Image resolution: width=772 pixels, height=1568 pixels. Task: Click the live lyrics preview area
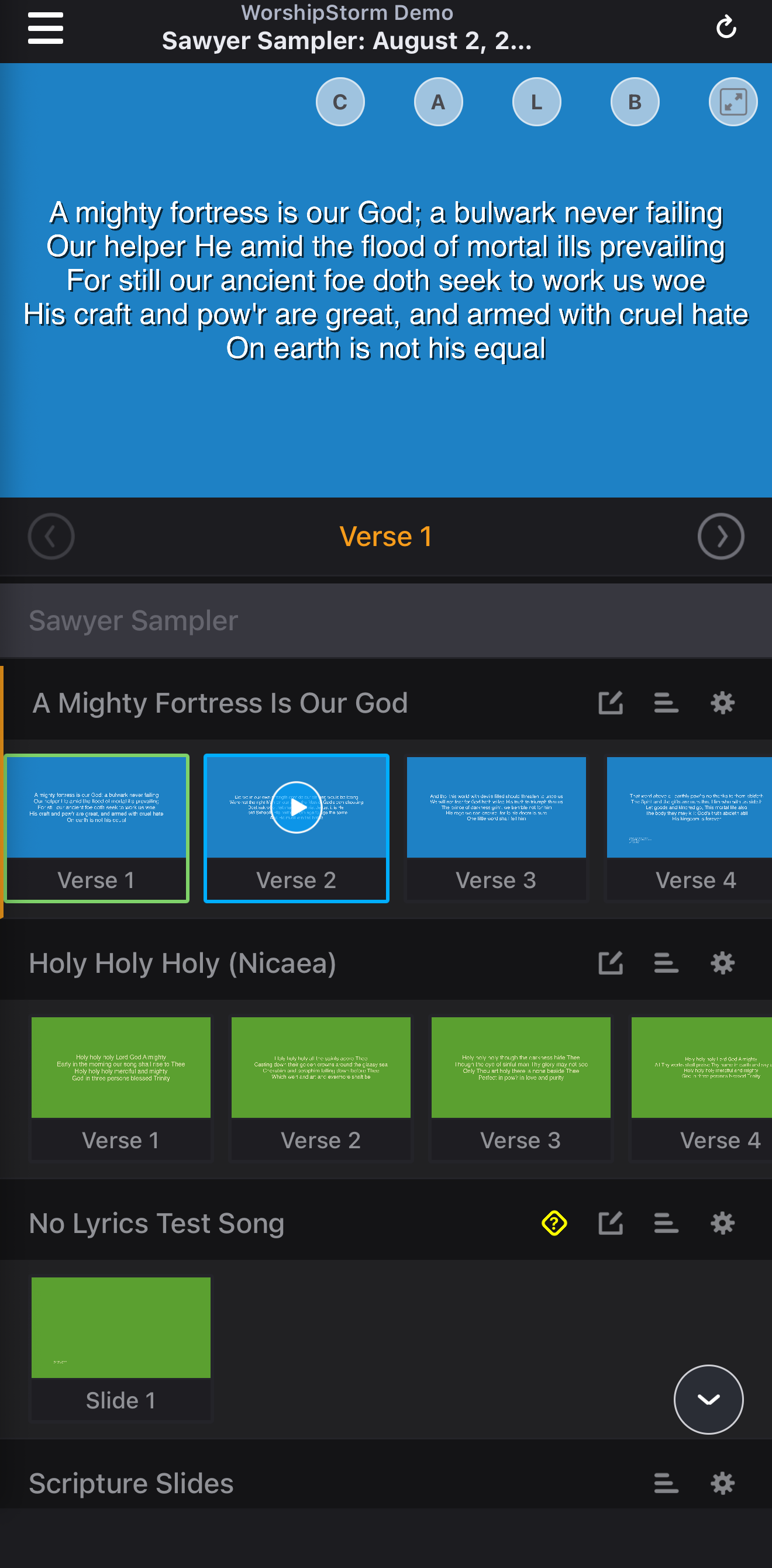click(x=386, y=280)
